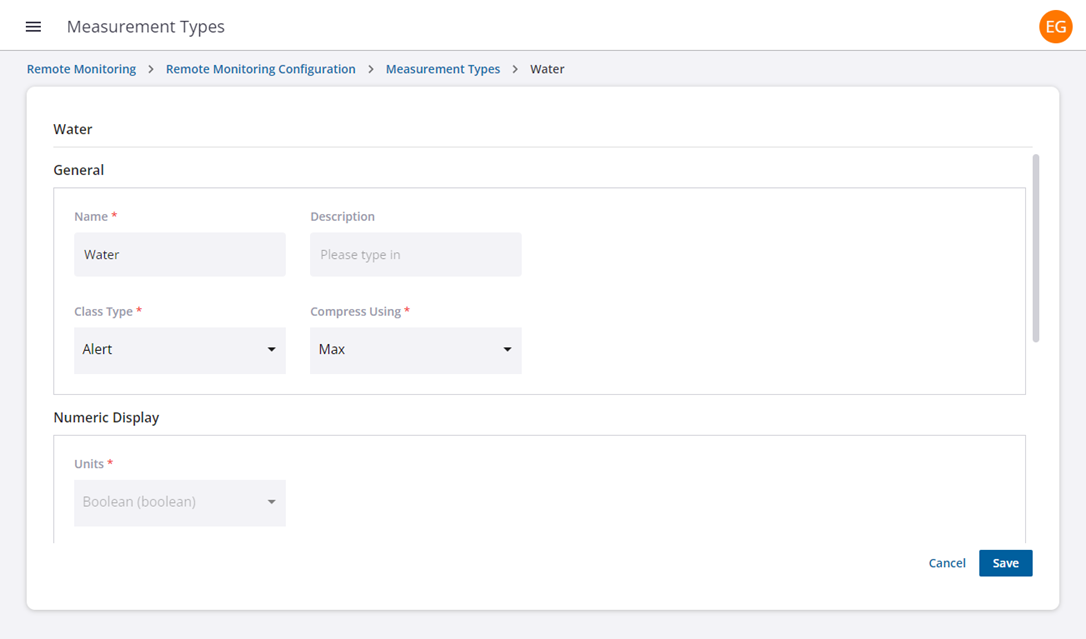This screenshot has height=639, width=1086.
Task: Click the General section heading
Action: 79,170
